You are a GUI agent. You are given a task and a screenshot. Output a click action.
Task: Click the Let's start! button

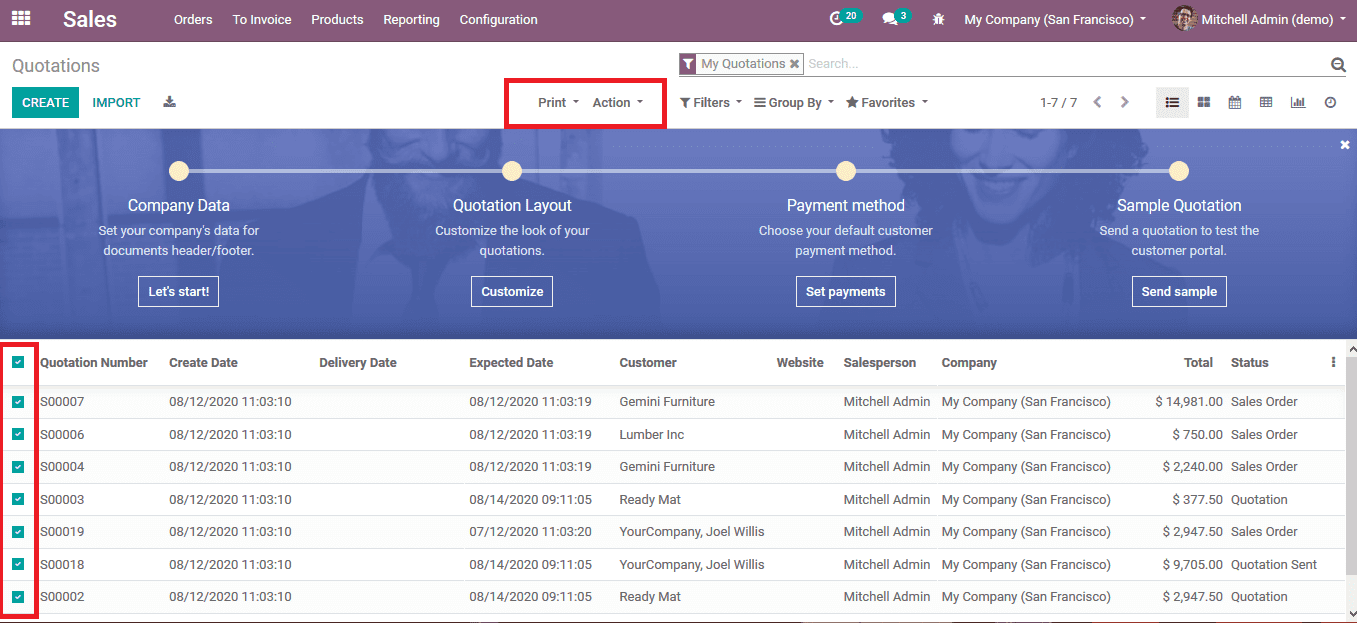click(179, 291)
